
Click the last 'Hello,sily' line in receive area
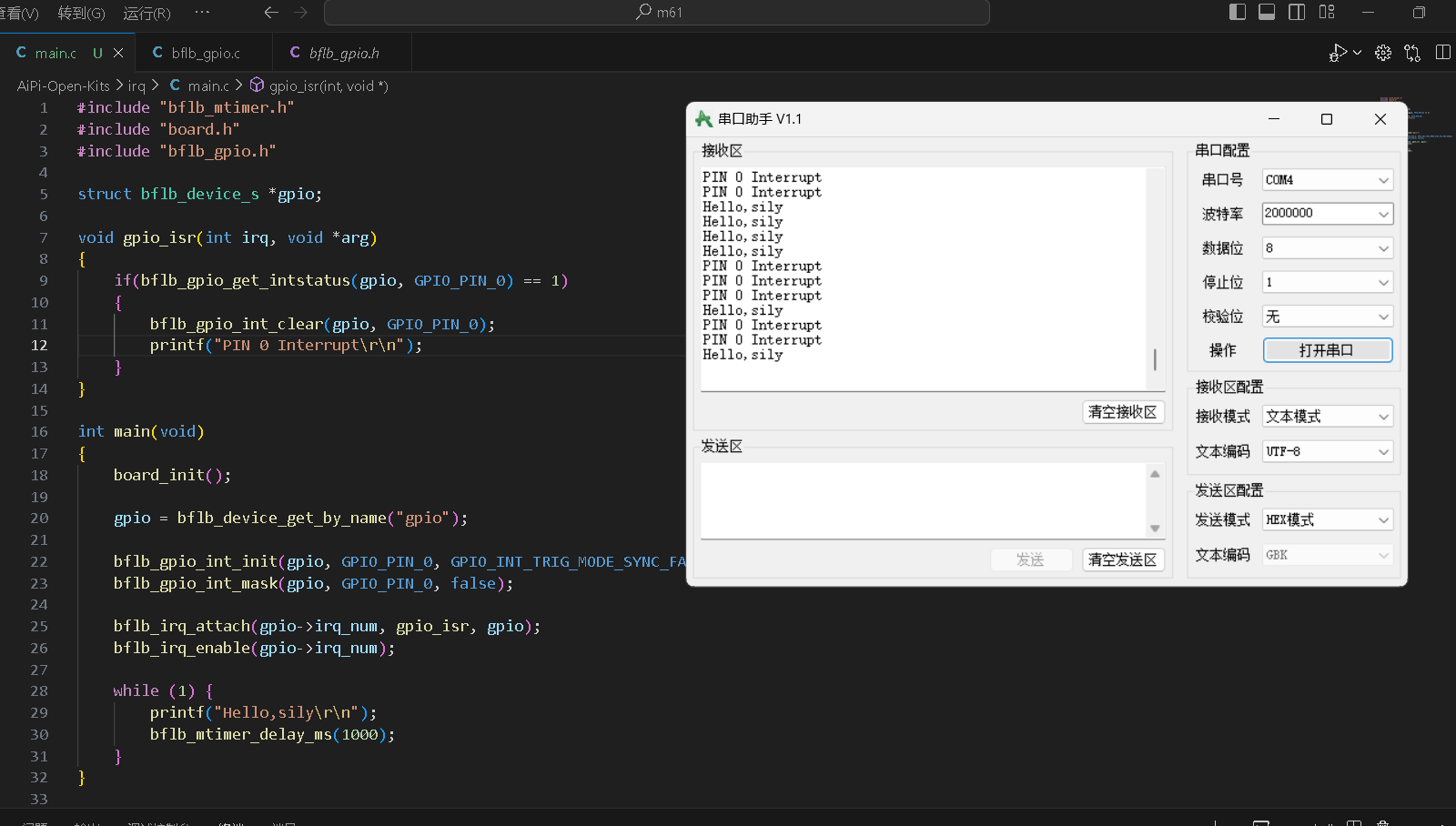point(743,355)
